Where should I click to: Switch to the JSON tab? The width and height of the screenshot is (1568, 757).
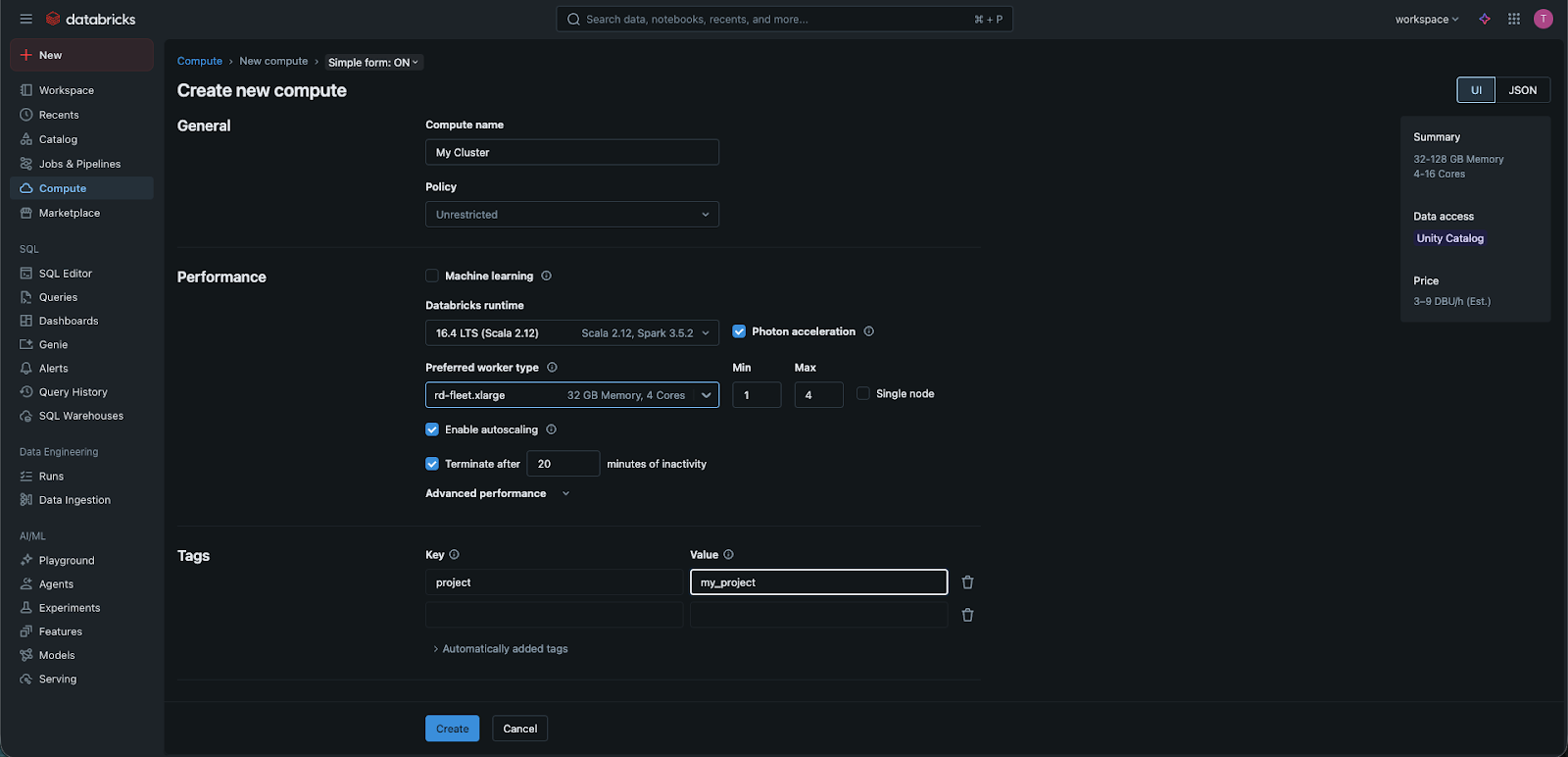[x=1522, y=90]
